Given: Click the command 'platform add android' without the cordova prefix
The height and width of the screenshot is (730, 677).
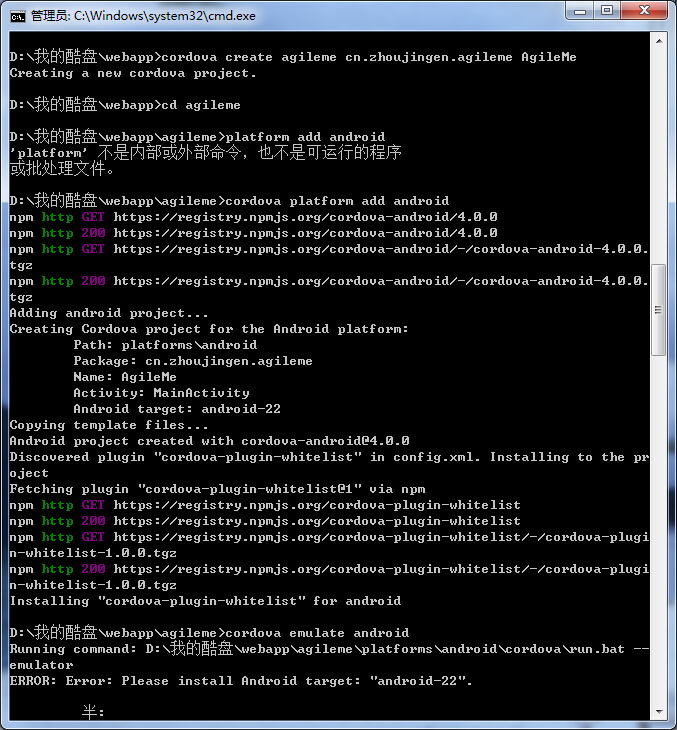Looking at the screenshot, I should tap(305, 137).
